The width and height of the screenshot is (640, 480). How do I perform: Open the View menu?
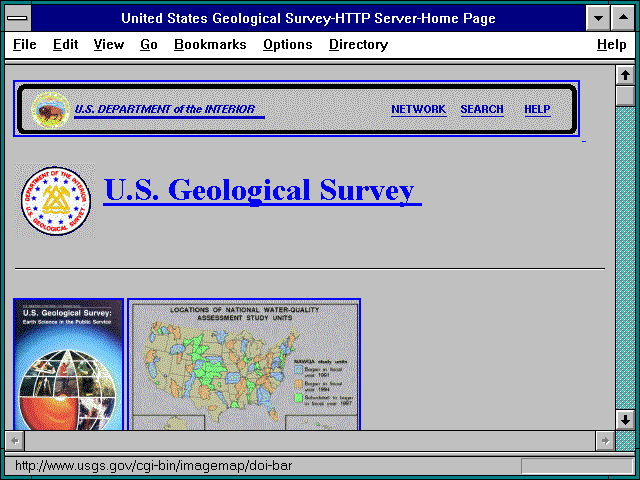click(x=109, y=44)
